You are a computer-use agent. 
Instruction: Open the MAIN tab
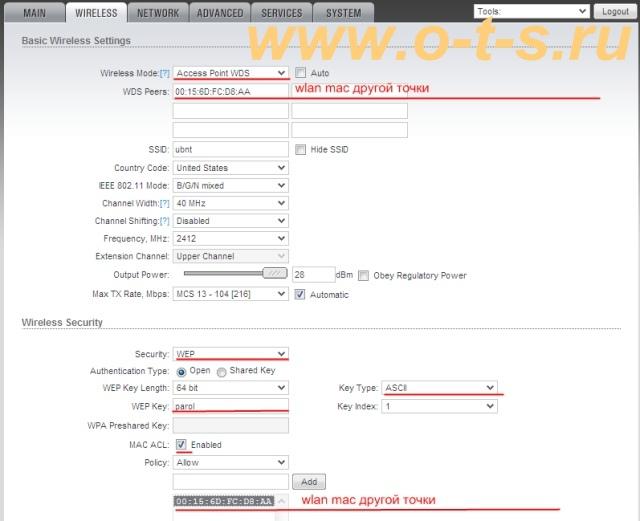34,13
